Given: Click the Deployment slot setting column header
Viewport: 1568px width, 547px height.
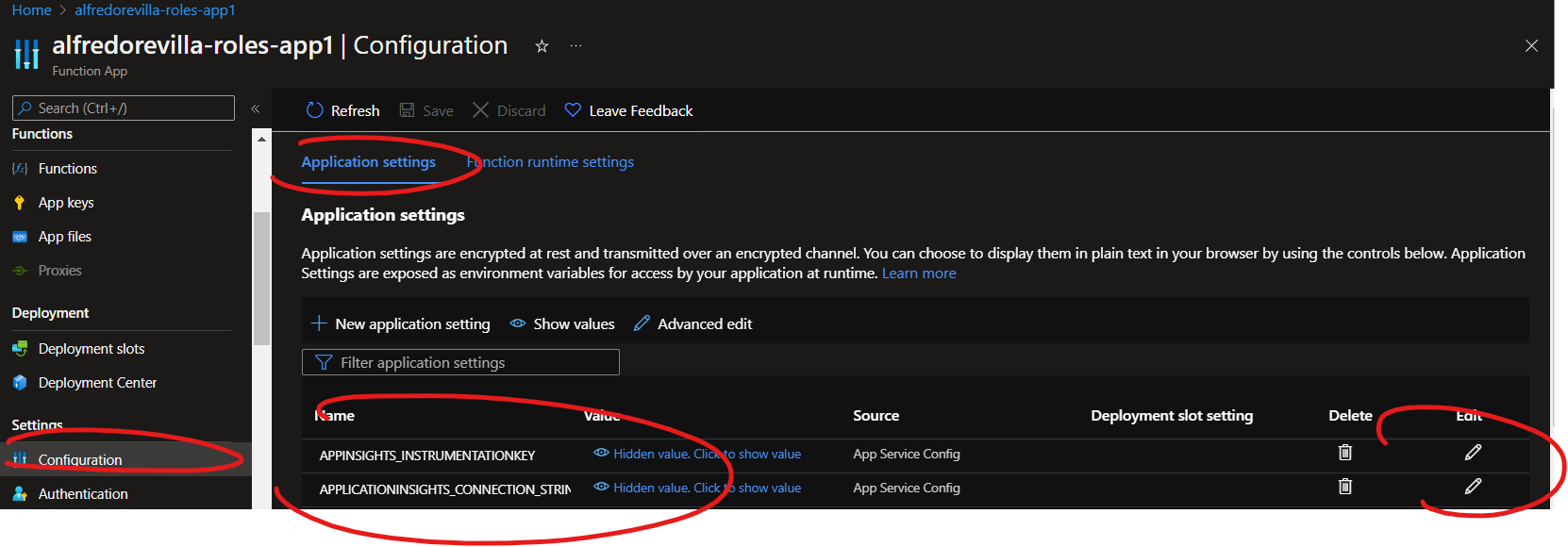Looking at the screenshot, I should click(x=1172, y=416).
